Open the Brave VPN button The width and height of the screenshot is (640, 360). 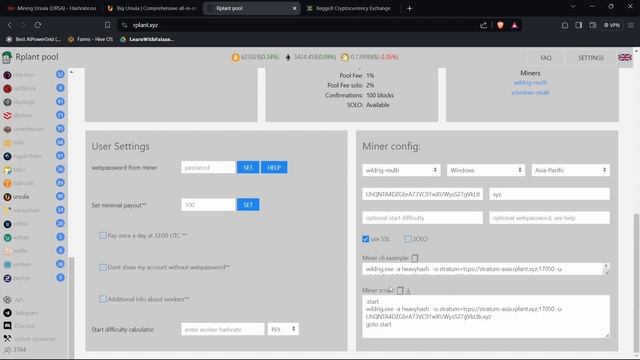[x=611, y=25]
